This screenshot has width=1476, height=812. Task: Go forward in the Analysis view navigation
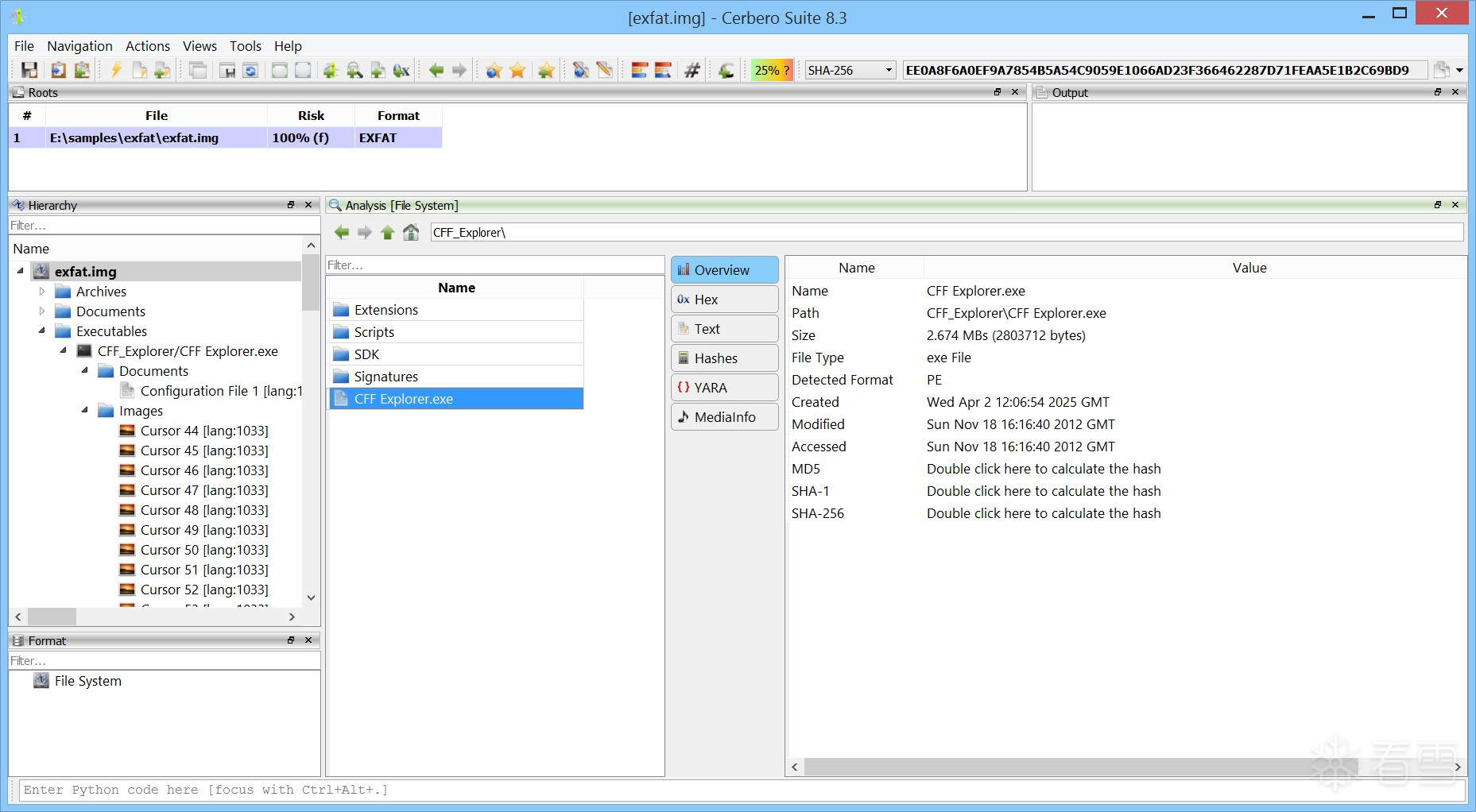tap(365, 232)
